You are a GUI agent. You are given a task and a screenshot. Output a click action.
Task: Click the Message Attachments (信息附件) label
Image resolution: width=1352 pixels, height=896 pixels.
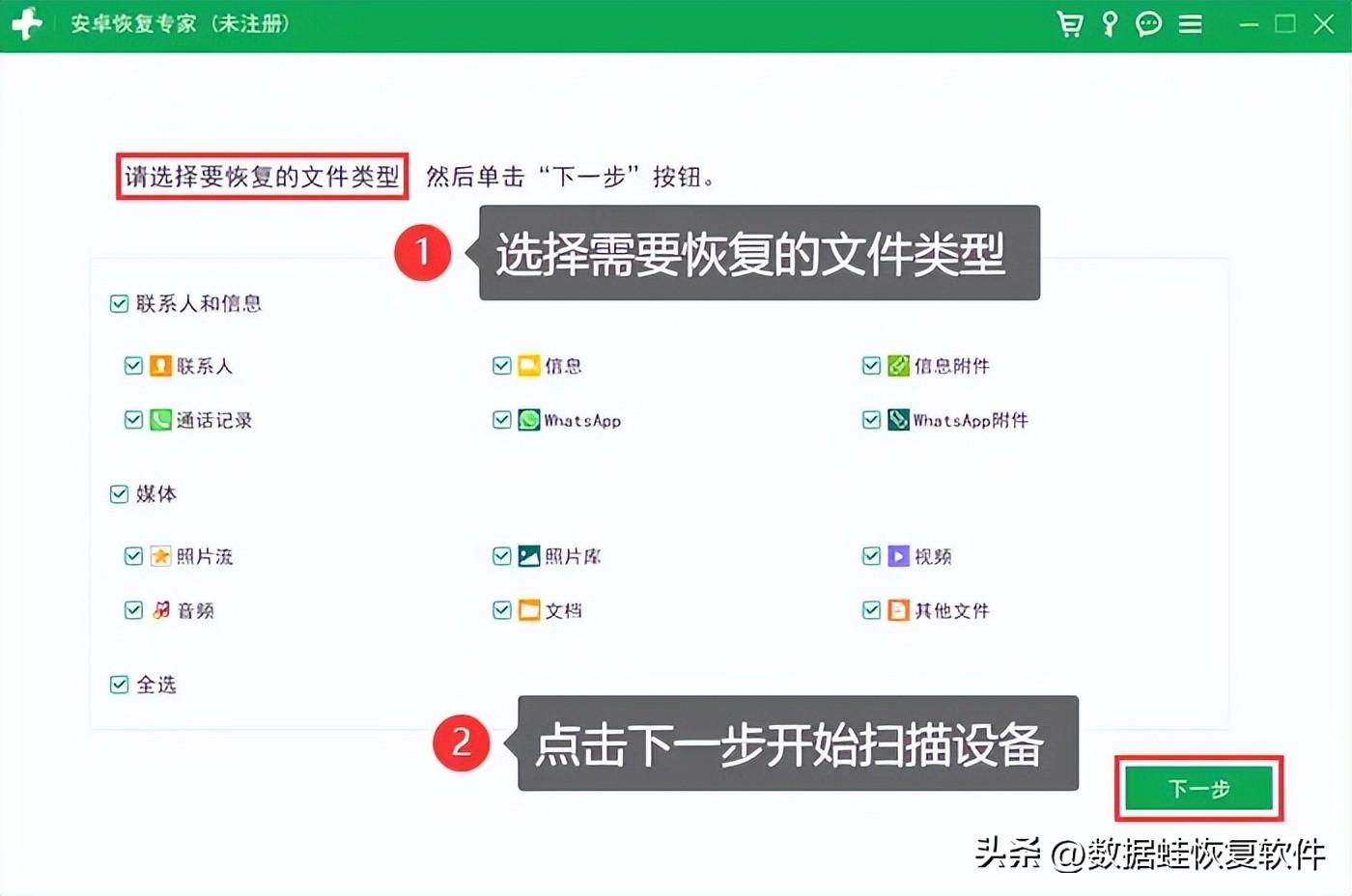click(x=951, y=366)
